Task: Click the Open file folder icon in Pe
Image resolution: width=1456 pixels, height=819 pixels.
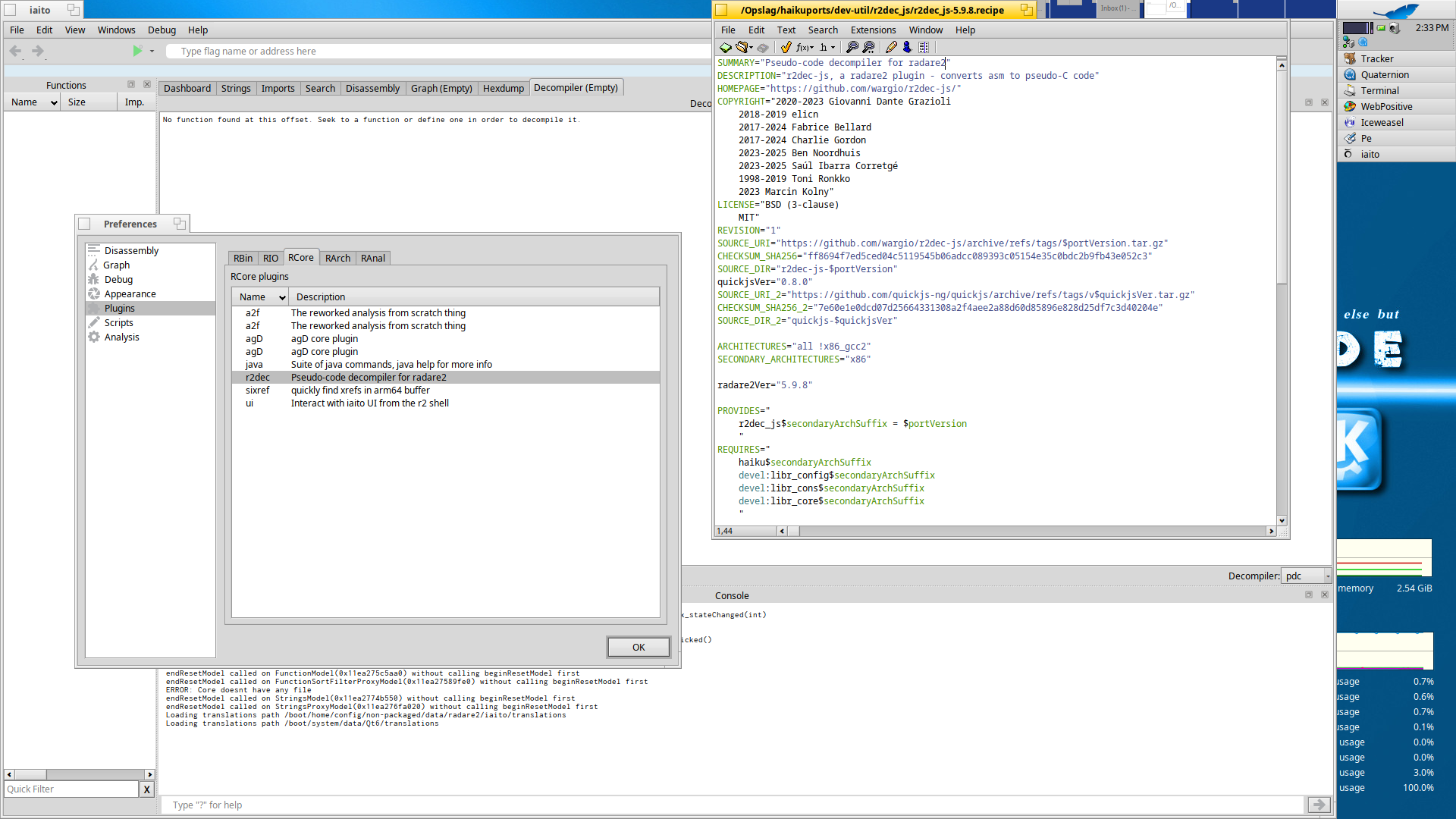Action: point(742,47)
